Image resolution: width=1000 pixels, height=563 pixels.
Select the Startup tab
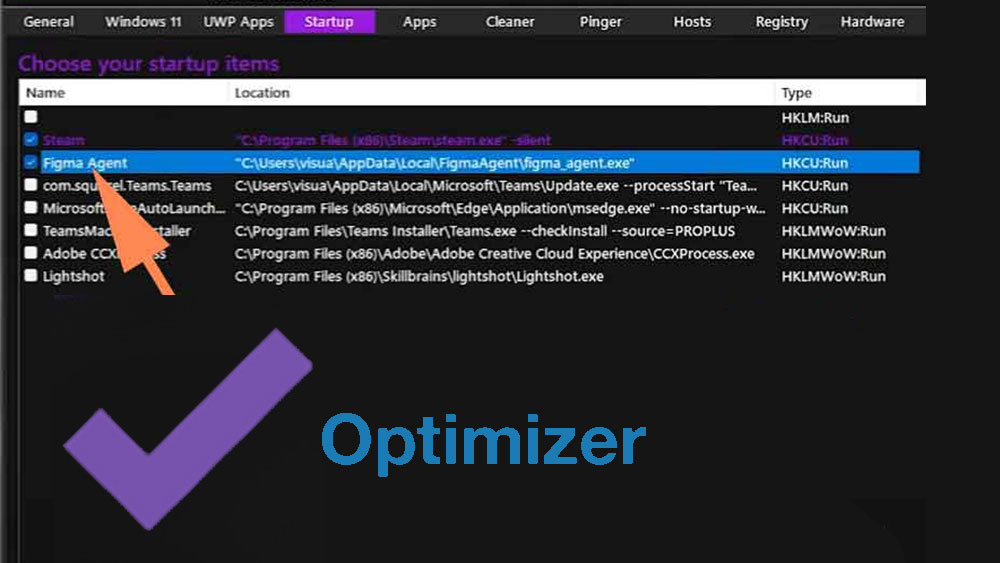tap(329, 22)
